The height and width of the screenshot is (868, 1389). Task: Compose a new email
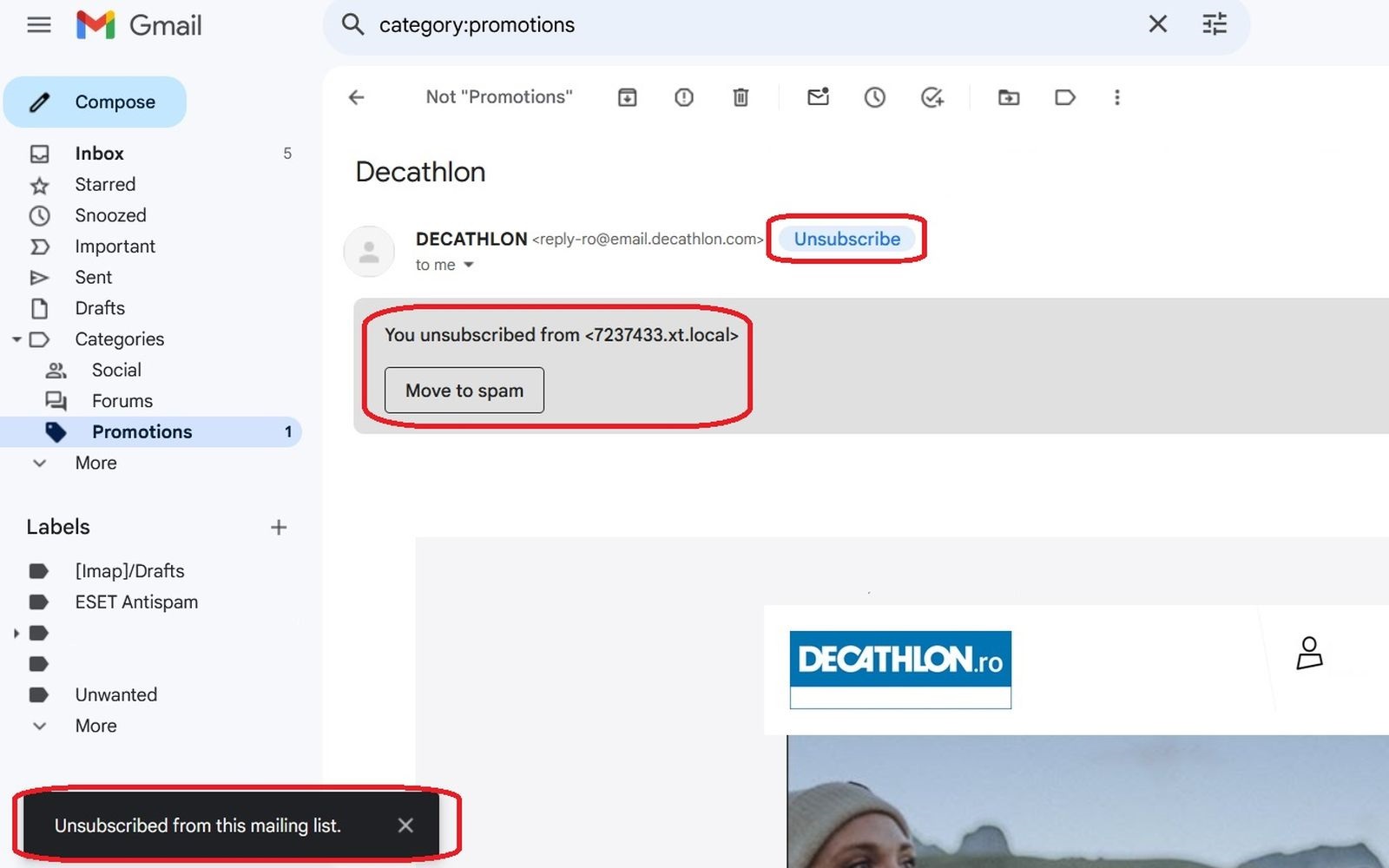[x=95, y=102]
